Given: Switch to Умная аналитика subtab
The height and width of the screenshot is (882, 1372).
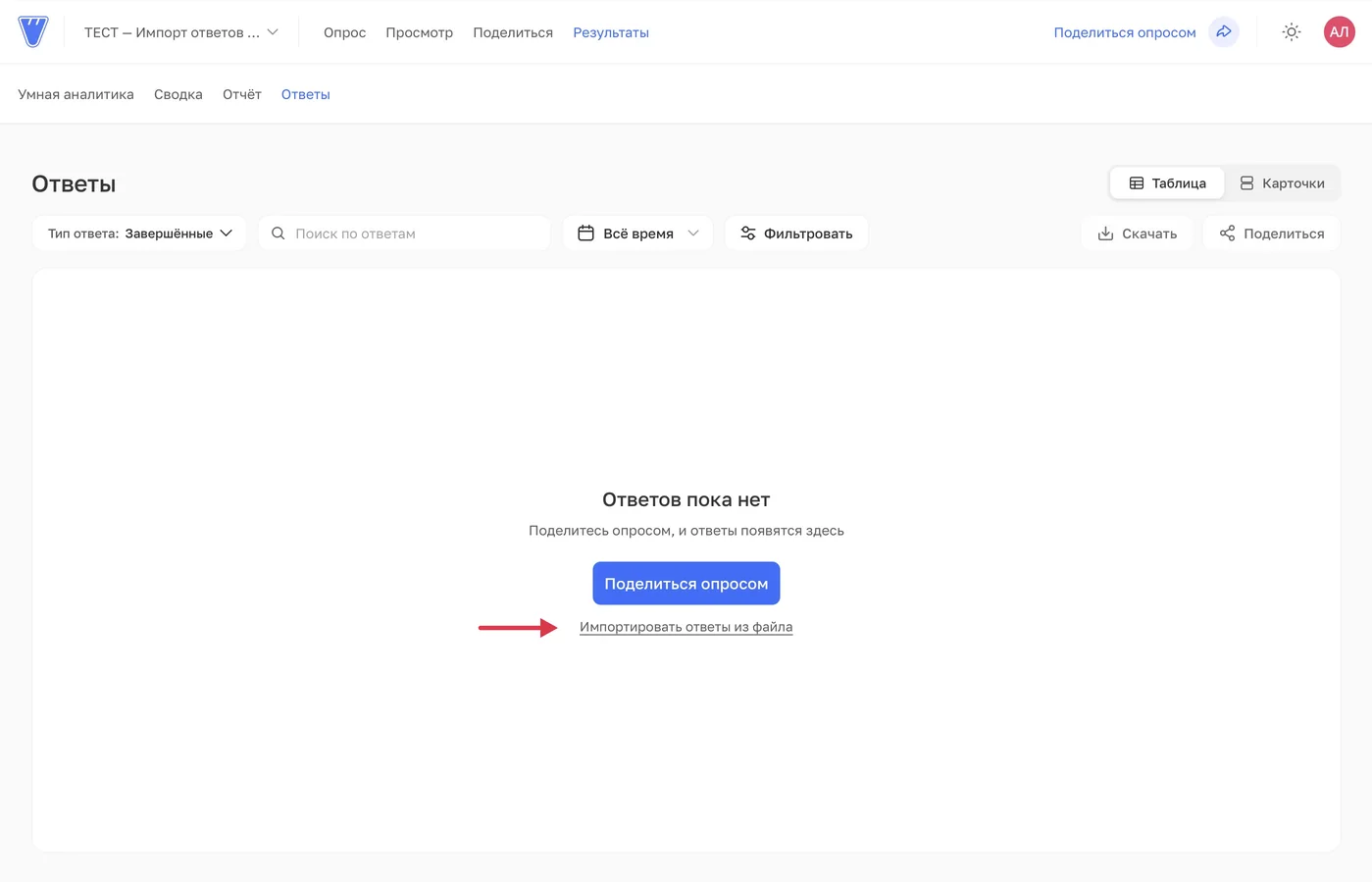Looking at the screenshot, I should point(76,94).
